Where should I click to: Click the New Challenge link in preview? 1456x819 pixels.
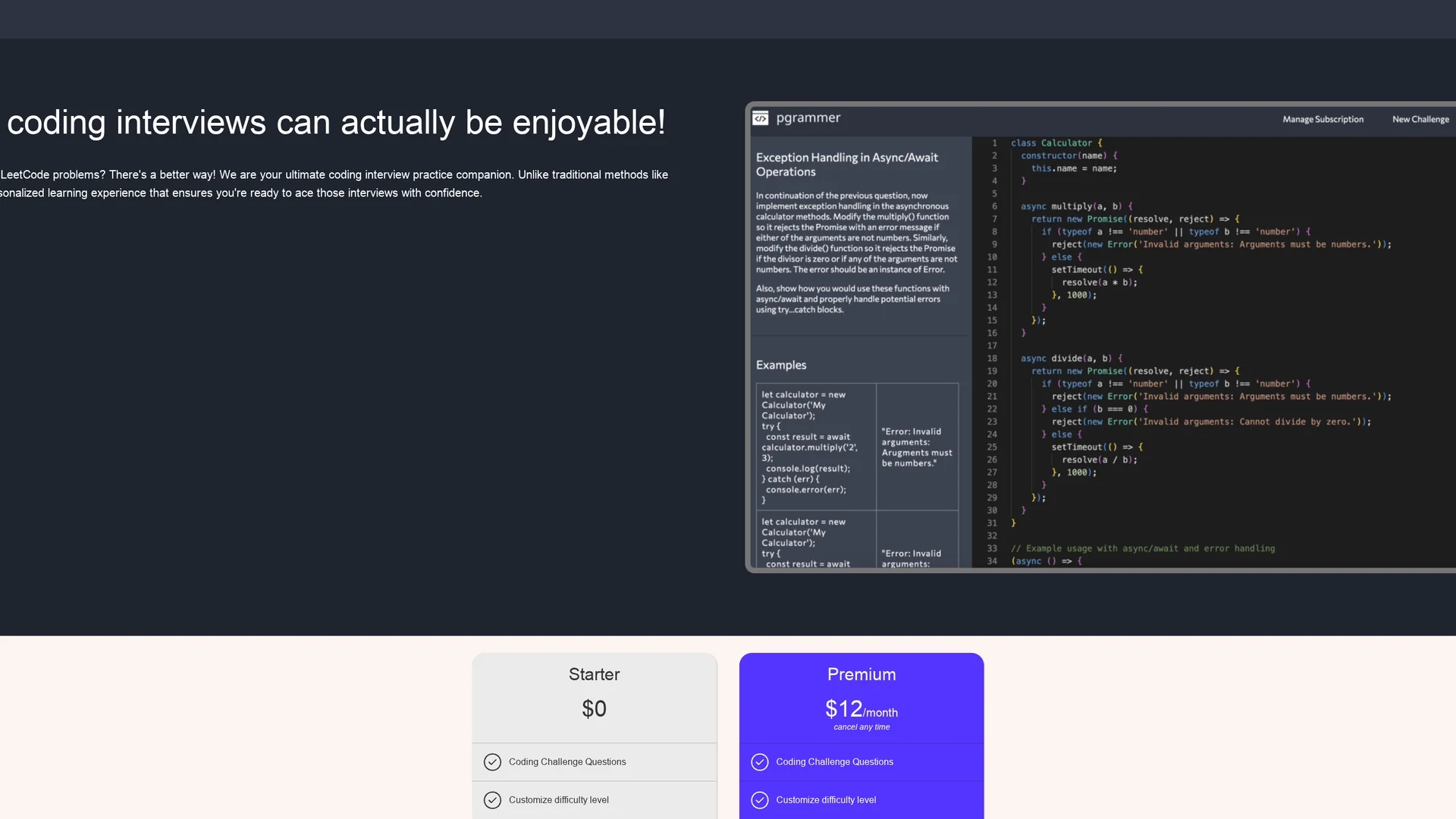point(1420,119)
